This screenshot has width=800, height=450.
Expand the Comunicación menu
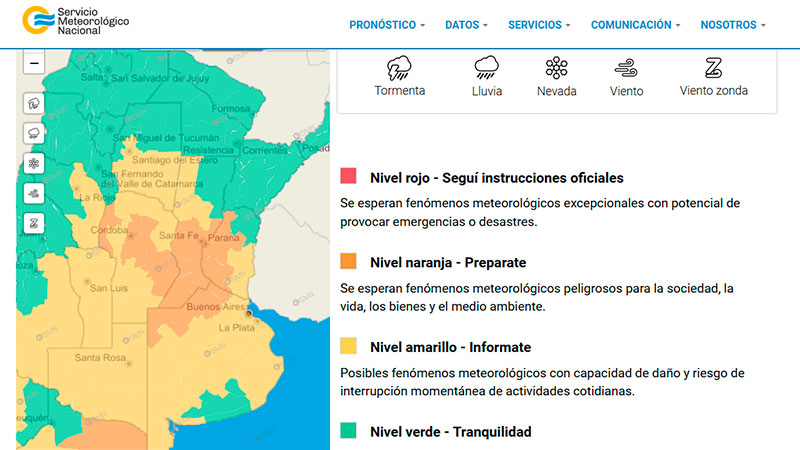click(x=635, y=25)
